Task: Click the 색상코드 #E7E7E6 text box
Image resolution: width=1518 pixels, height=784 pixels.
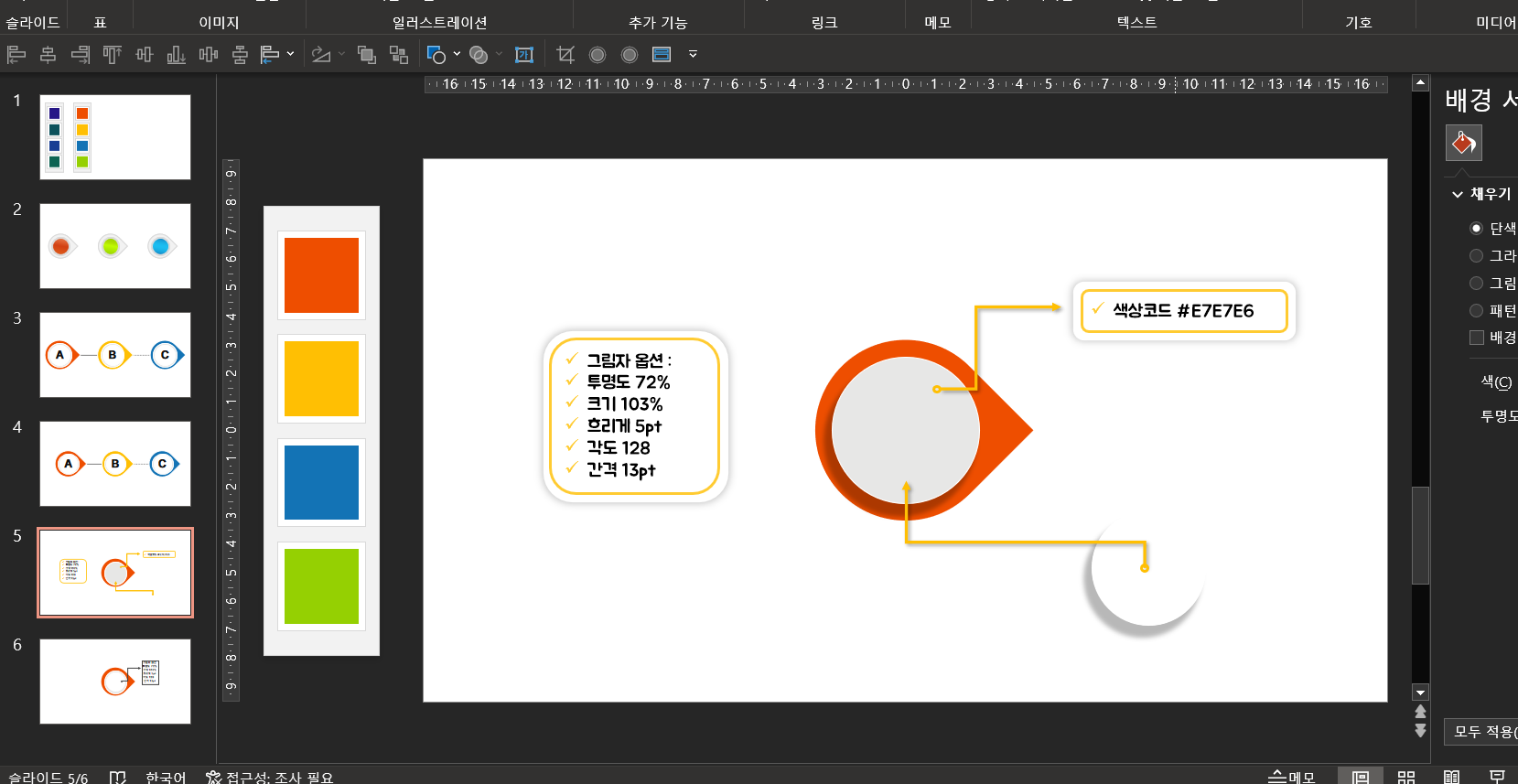Action: click(1184, 311)
